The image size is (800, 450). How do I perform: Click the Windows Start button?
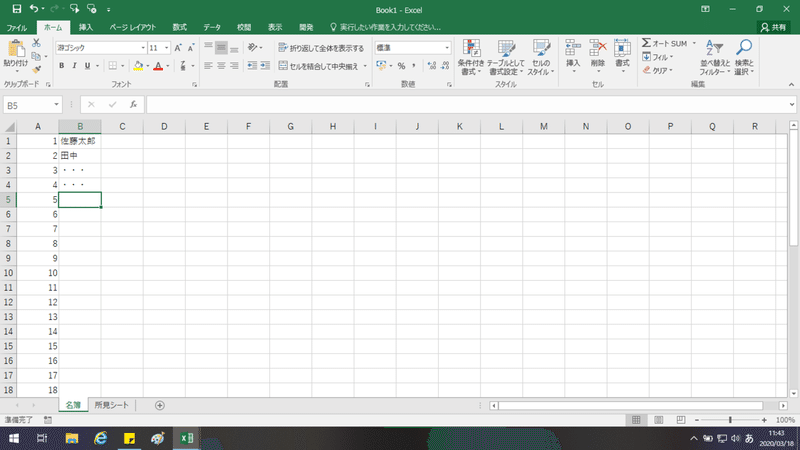pos(14,438)
